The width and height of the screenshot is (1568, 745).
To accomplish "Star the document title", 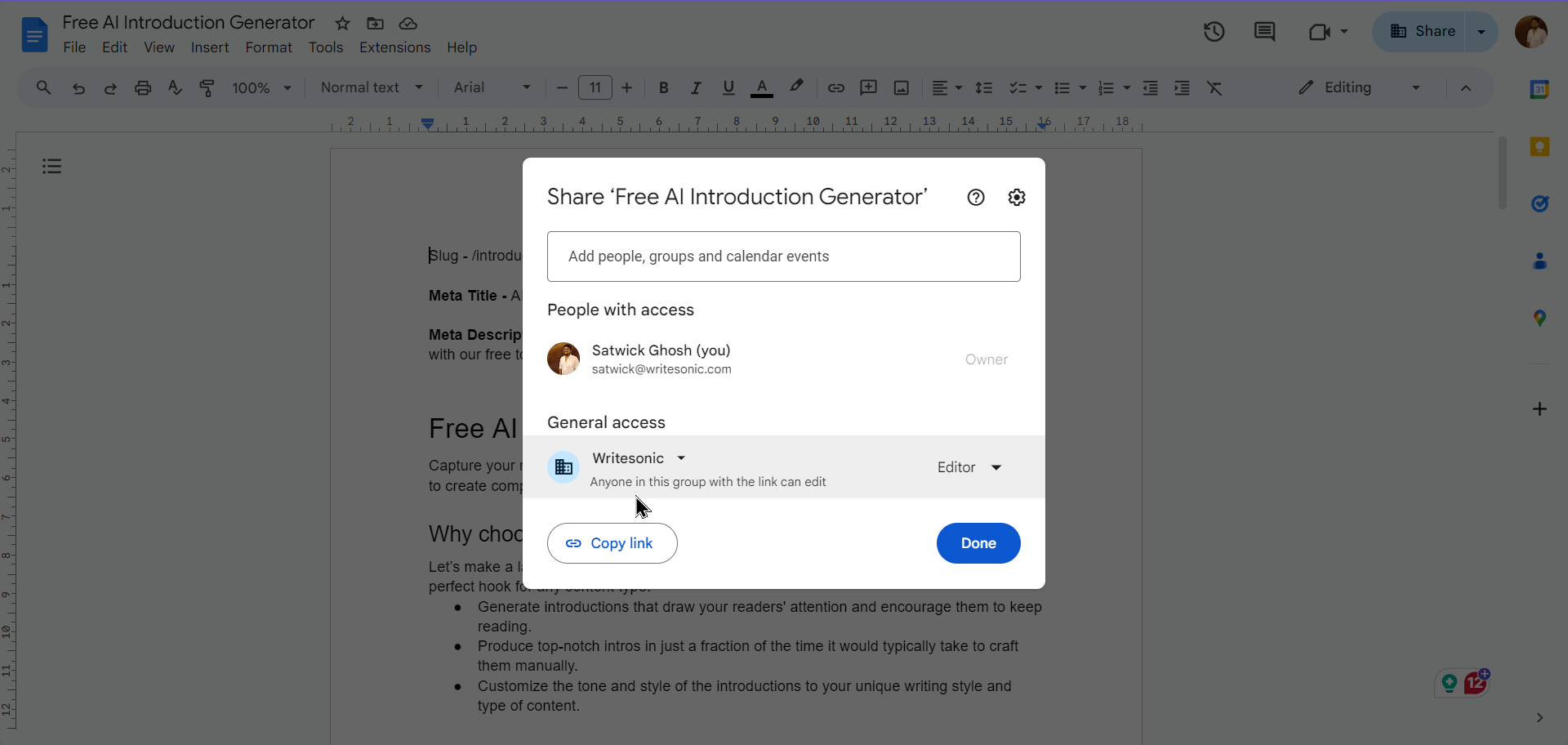I will point(343,24).
